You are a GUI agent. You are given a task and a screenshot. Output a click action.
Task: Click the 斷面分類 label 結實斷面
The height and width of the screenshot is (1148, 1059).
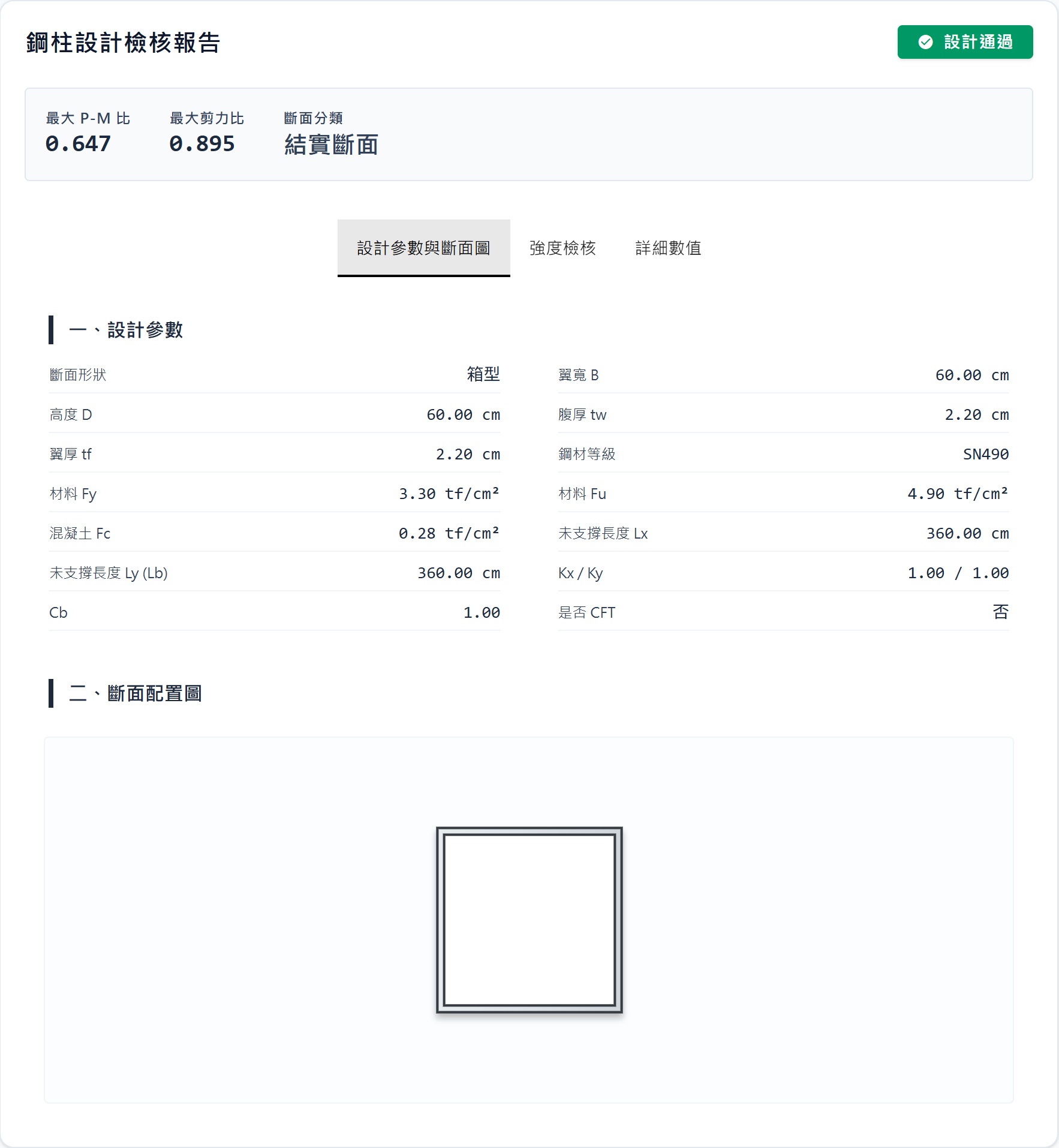tap(330, 145)
